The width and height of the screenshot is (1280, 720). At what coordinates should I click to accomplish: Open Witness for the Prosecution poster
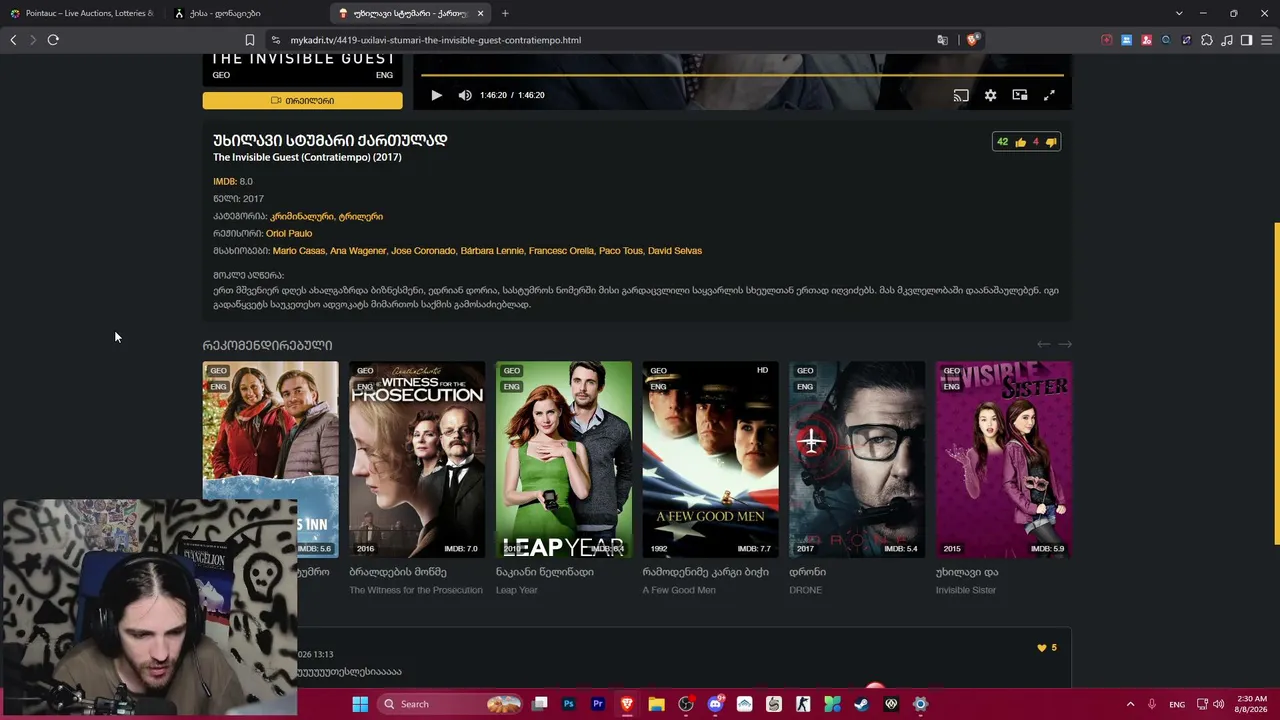pos(417,459)
